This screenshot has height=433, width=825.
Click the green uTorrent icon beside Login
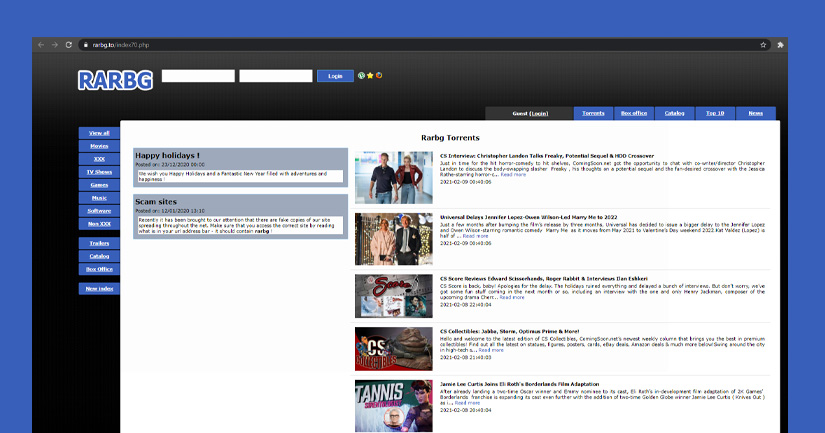pos(361,76)
